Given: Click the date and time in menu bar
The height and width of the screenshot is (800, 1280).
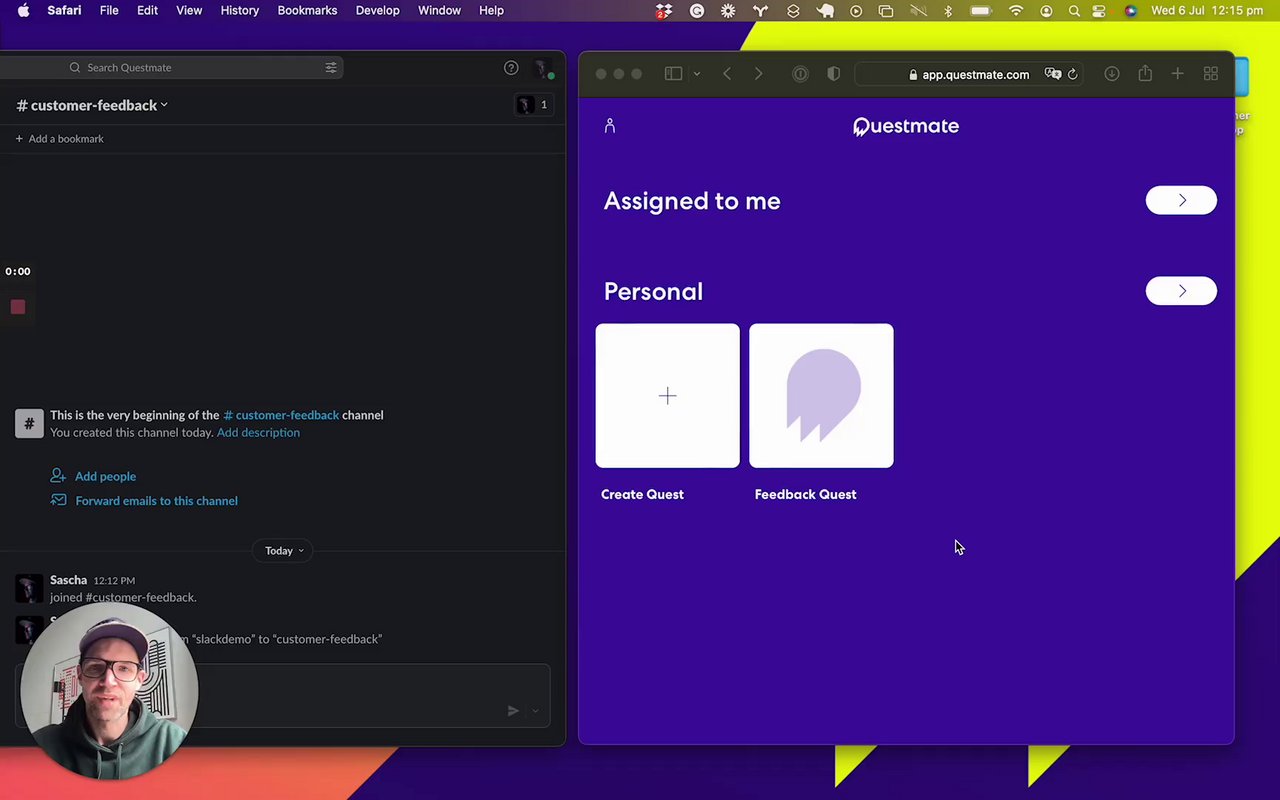Looking at the screenshot, I should pos(1207,11).
